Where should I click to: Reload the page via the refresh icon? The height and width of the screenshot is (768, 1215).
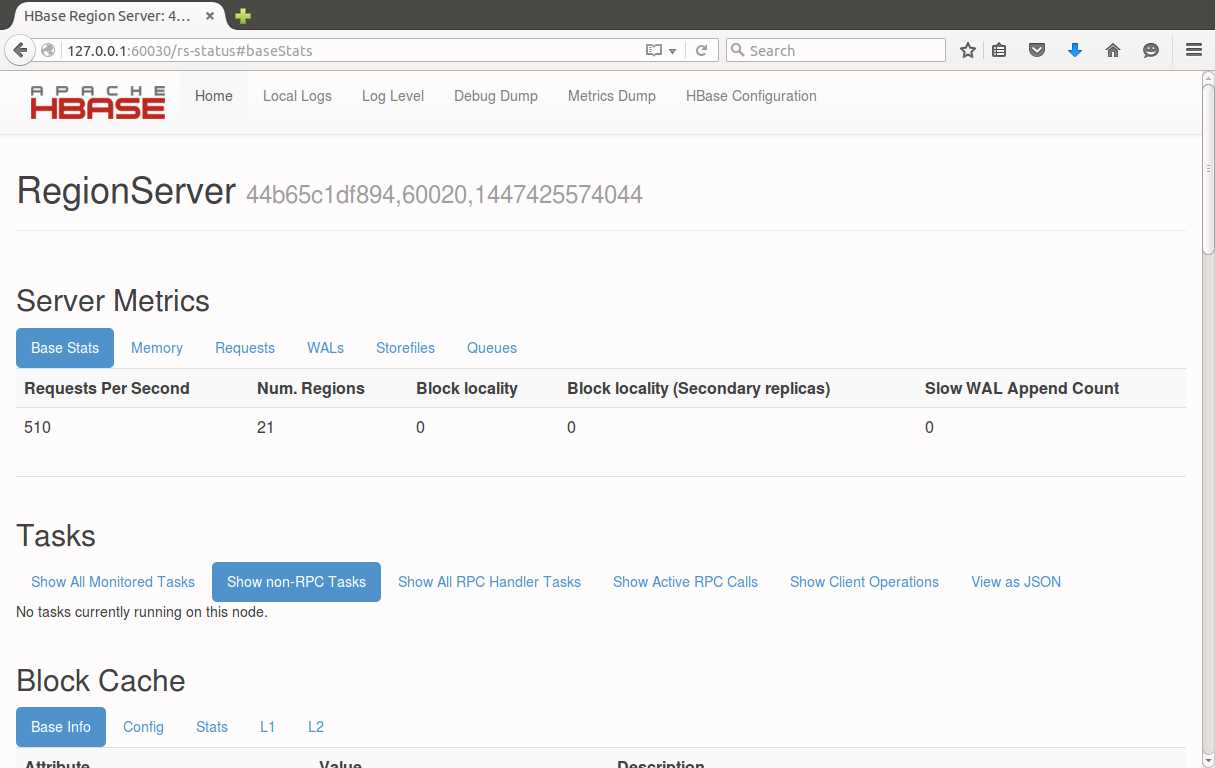[x=700, y=49]
